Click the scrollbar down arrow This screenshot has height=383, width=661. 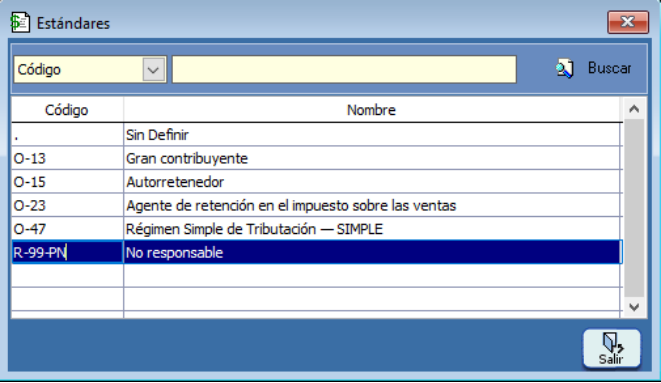[634, 307]
